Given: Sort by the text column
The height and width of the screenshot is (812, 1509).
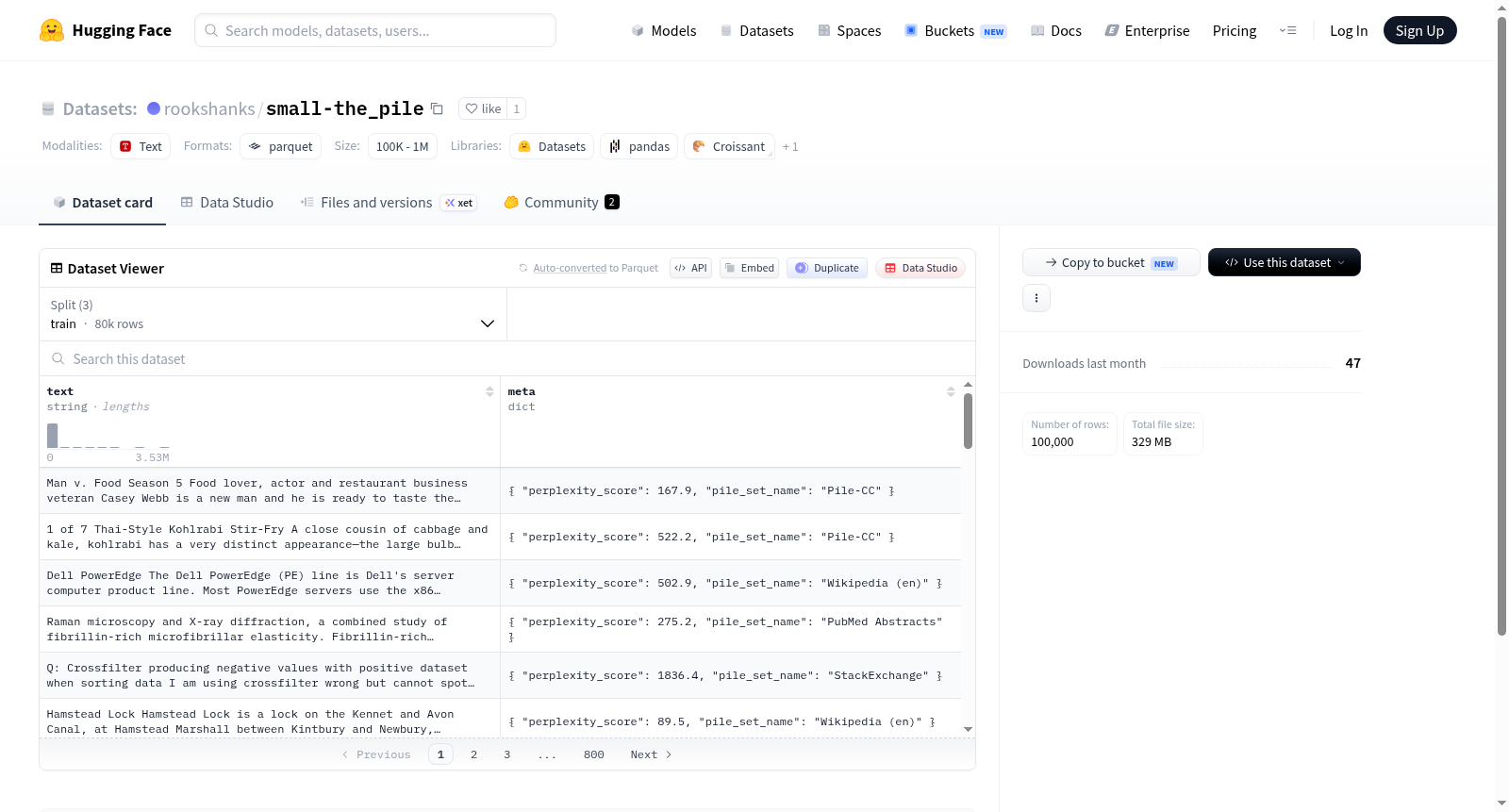Looking at the screenshot, I should coord(489,391).
